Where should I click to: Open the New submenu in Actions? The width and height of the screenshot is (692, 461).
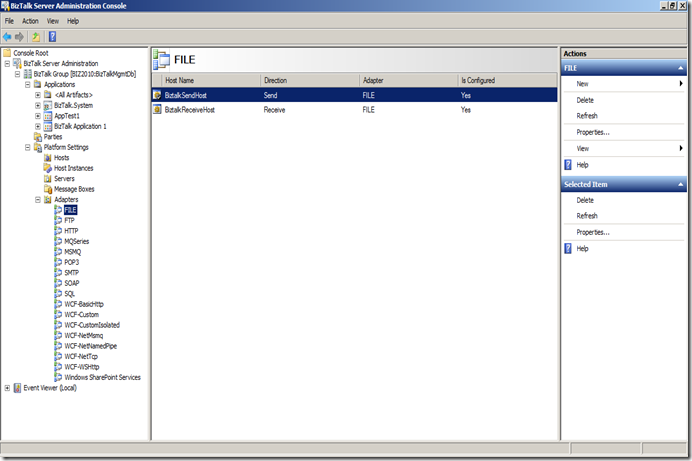coord(624,84)
